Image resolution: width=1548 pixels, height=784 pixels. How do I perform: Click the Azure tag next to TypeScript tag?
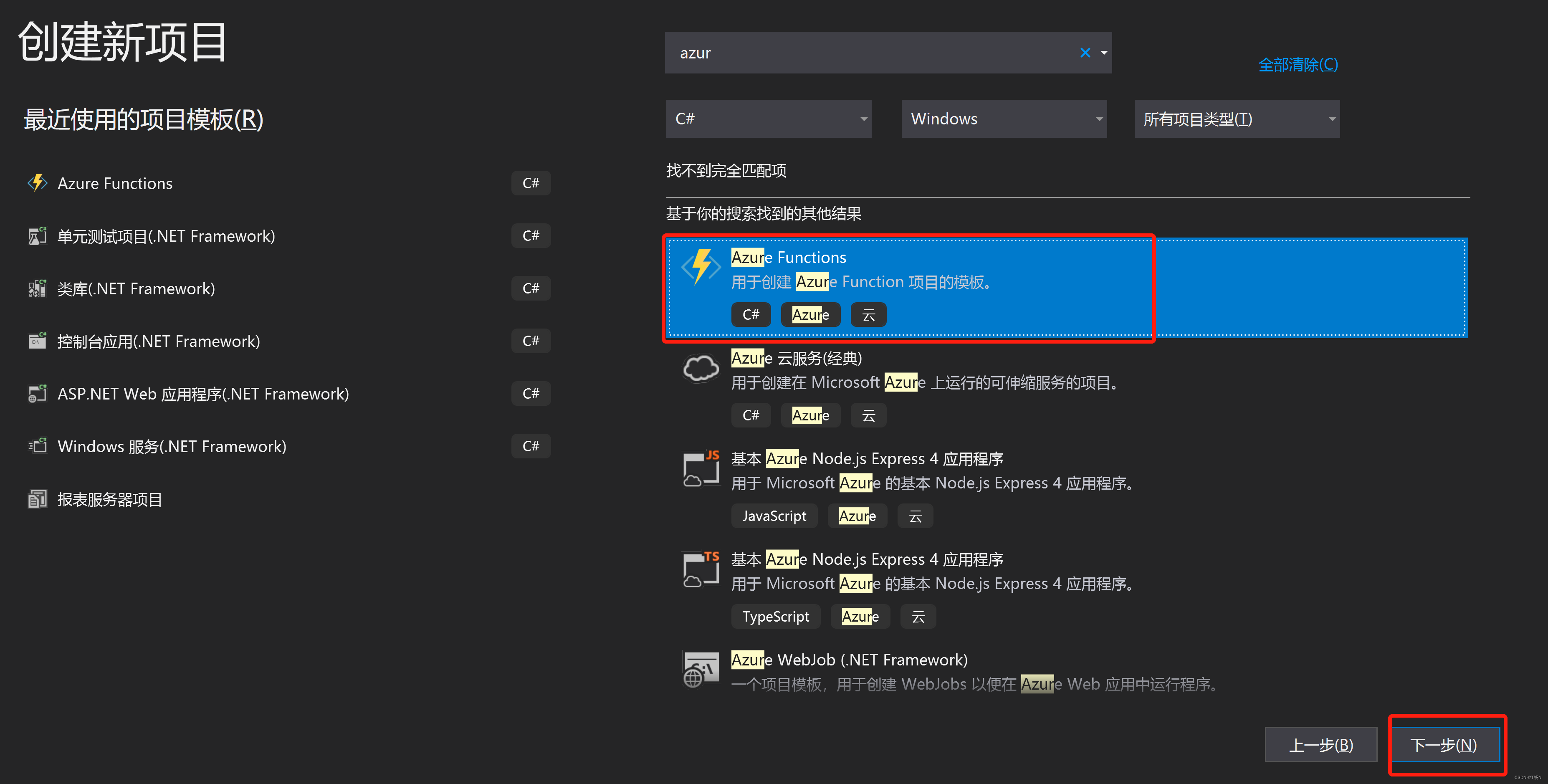tap(860, 616)
